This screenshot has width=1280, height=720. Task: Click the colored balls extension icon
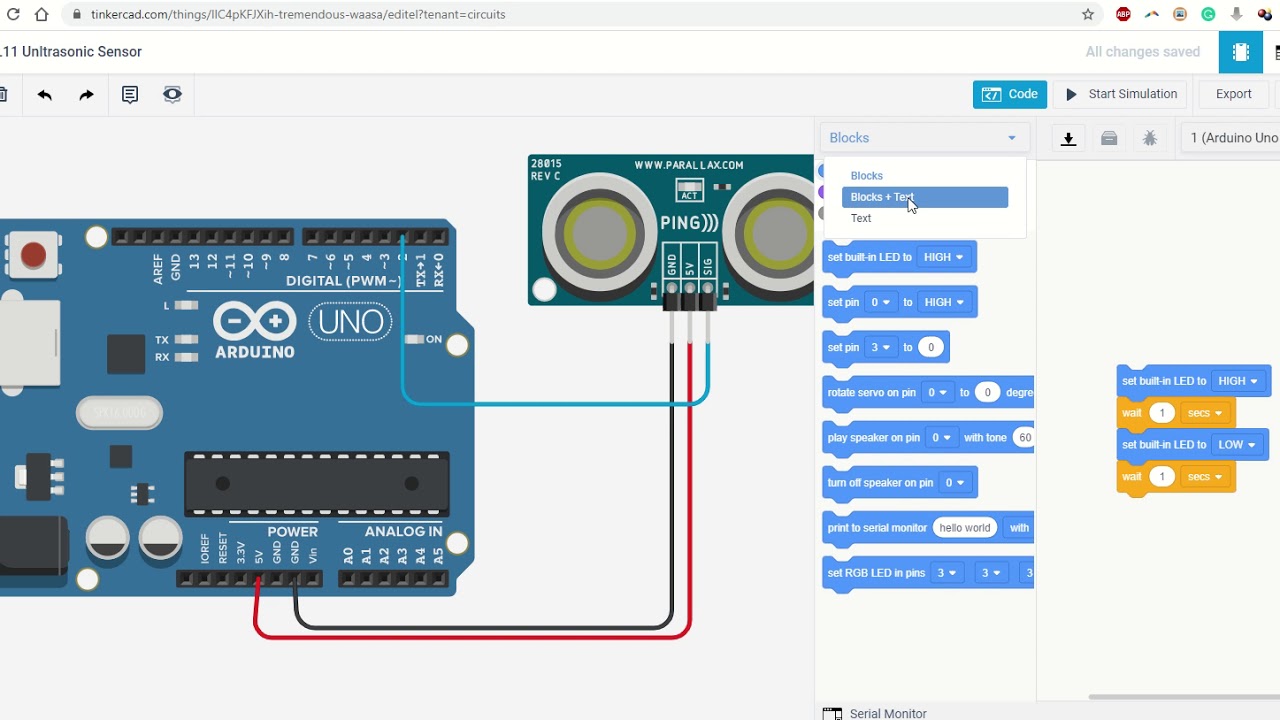click(x=1264, y=14)
